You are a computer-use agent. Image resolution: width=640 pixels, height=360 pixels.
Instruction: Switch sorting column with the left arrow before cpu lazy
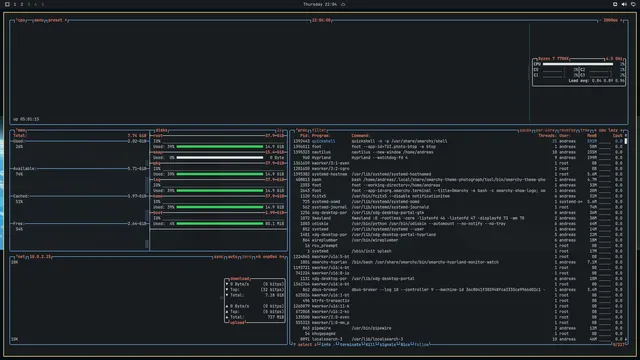click(x=595, y=130)
